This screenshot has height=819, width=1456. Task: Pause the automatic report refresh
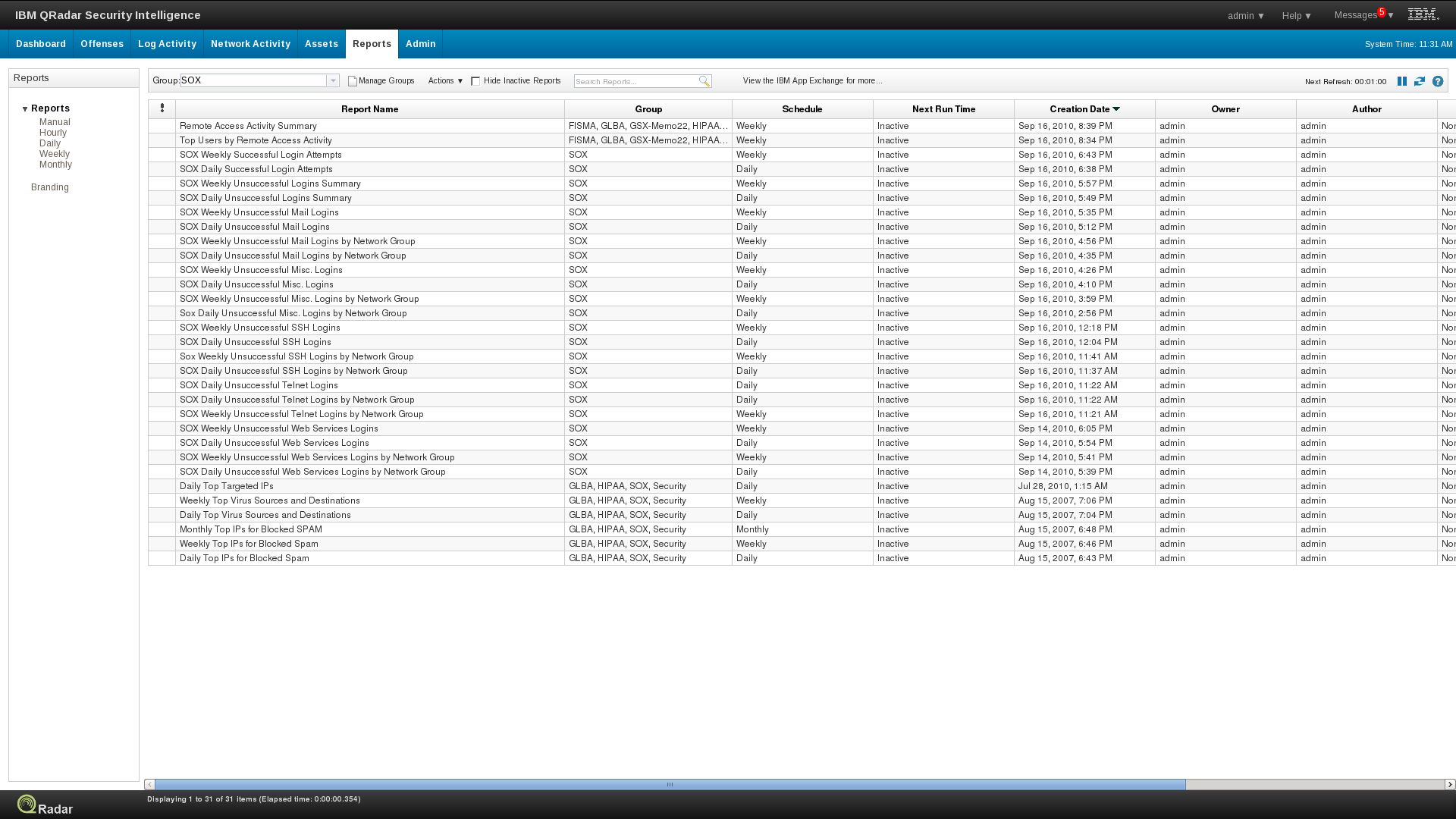point(1402,81)
